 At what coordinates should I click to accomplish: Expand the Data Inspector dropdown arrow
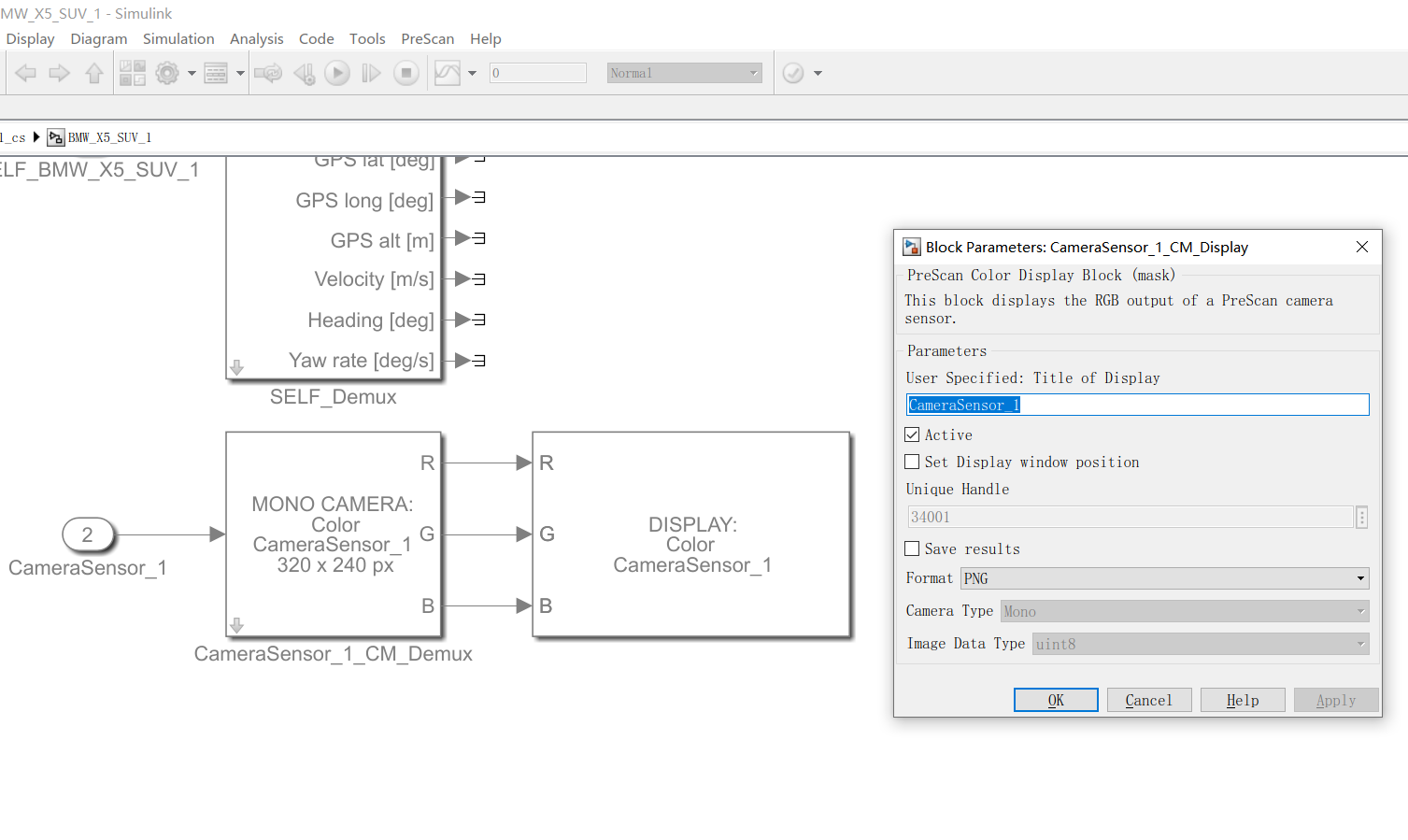(x=472, y=73)
